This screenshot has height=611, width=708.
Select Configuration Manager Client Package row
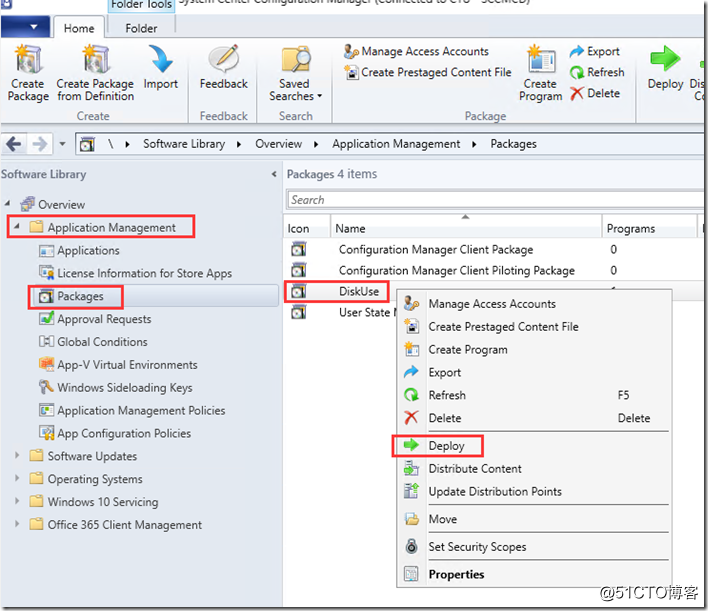pos(494,250)
